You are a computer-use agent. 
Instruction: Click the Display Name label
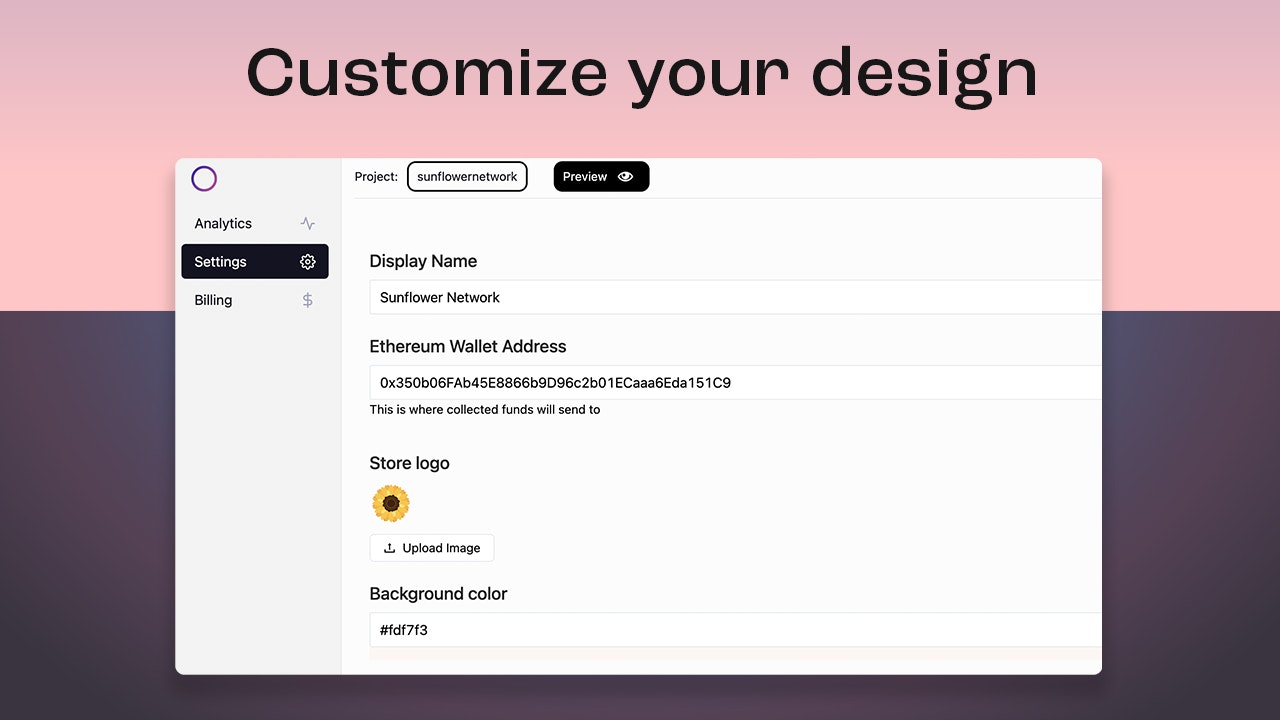coord(423,261)
